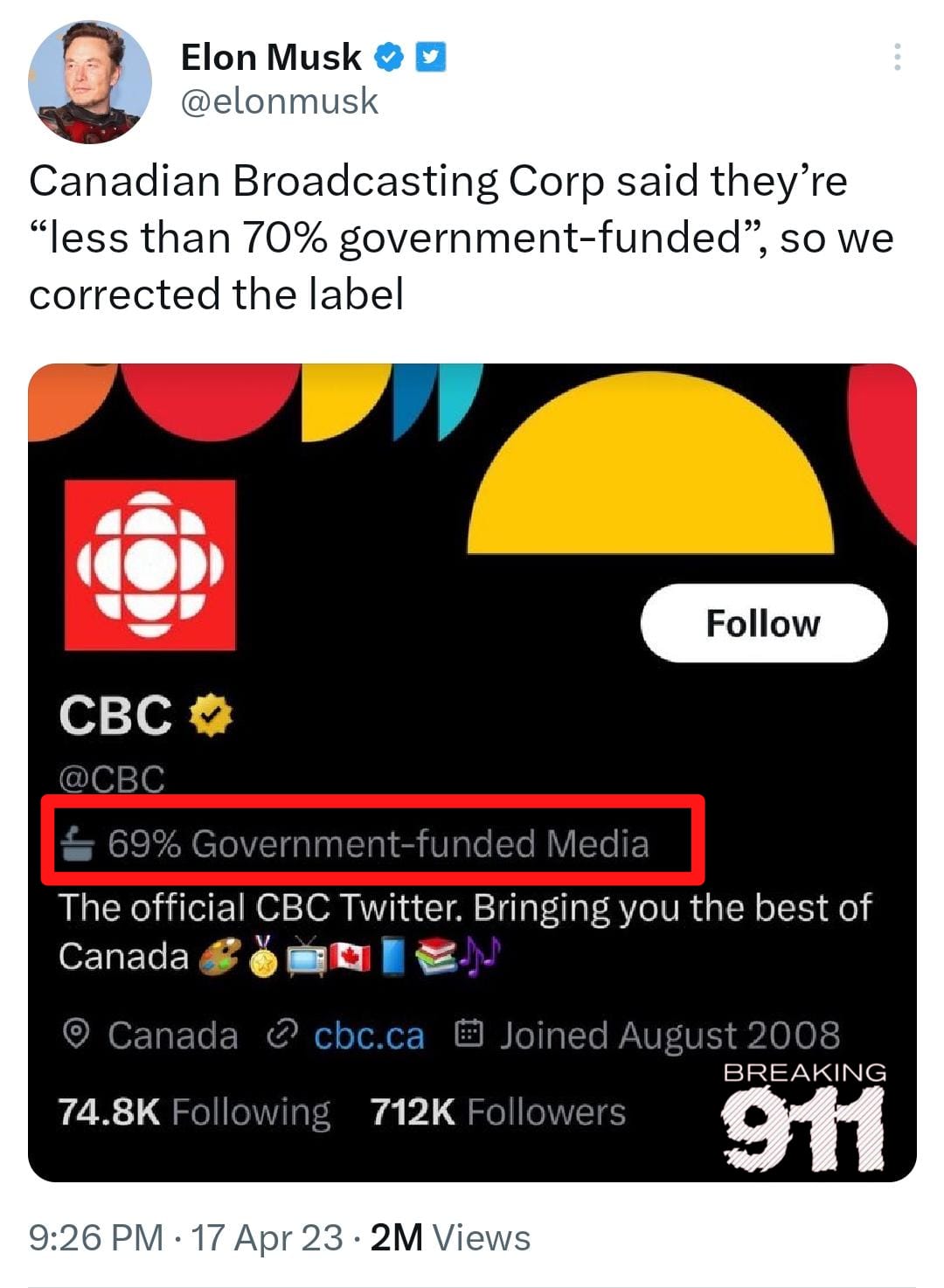
Task: Click the tweet author's display name
Action: [x=270, y=58]
